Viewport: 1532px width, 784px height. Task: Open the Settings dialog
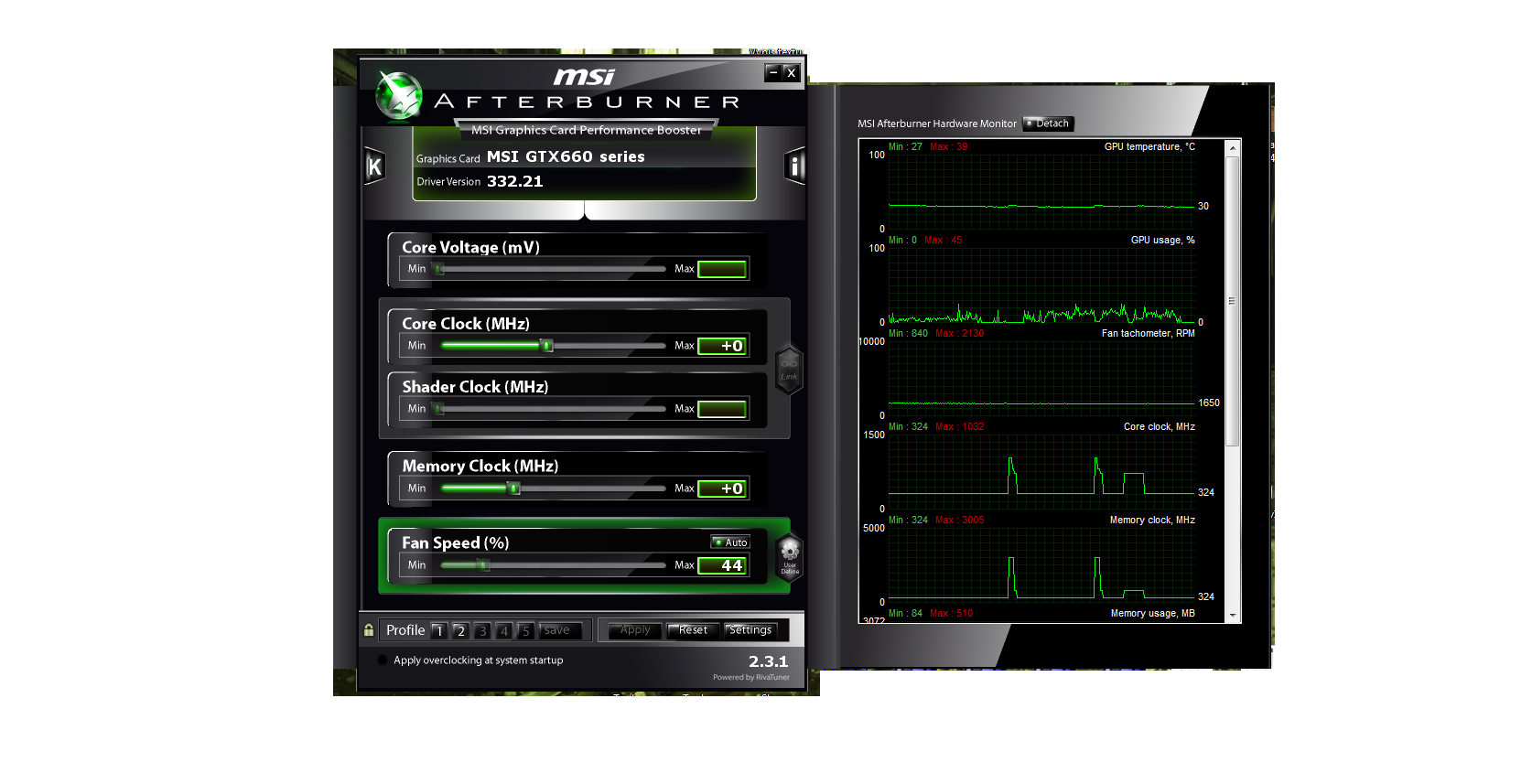tap(750, 630)
